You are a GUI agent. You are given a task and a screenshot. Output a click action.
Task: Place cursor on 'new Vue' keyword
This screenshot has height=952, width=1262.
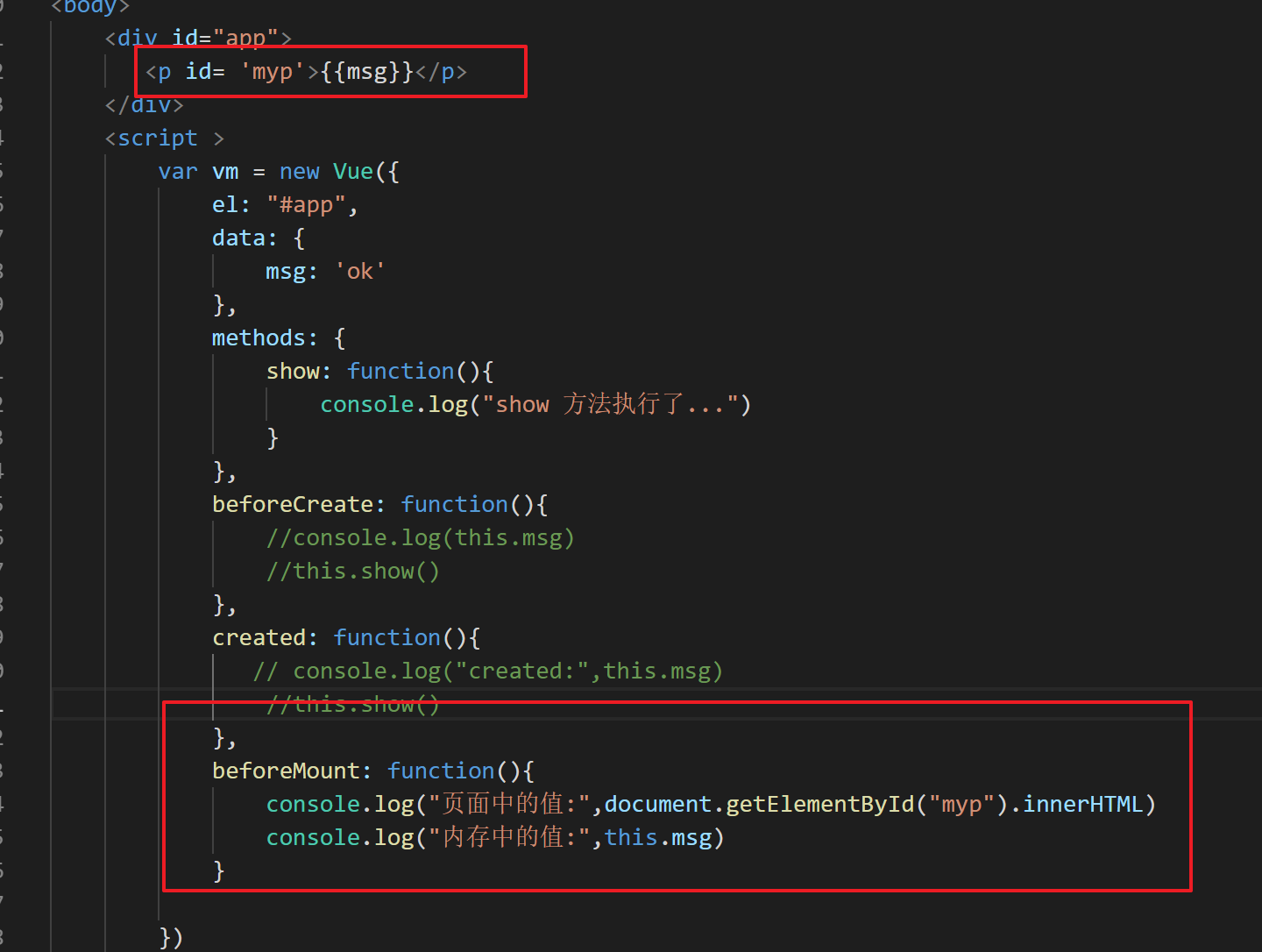pos(326,172)
